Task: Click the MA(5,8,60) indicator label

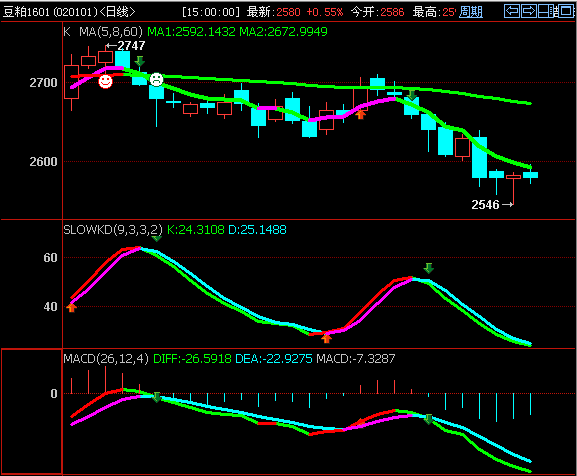Action: (111, 32)
